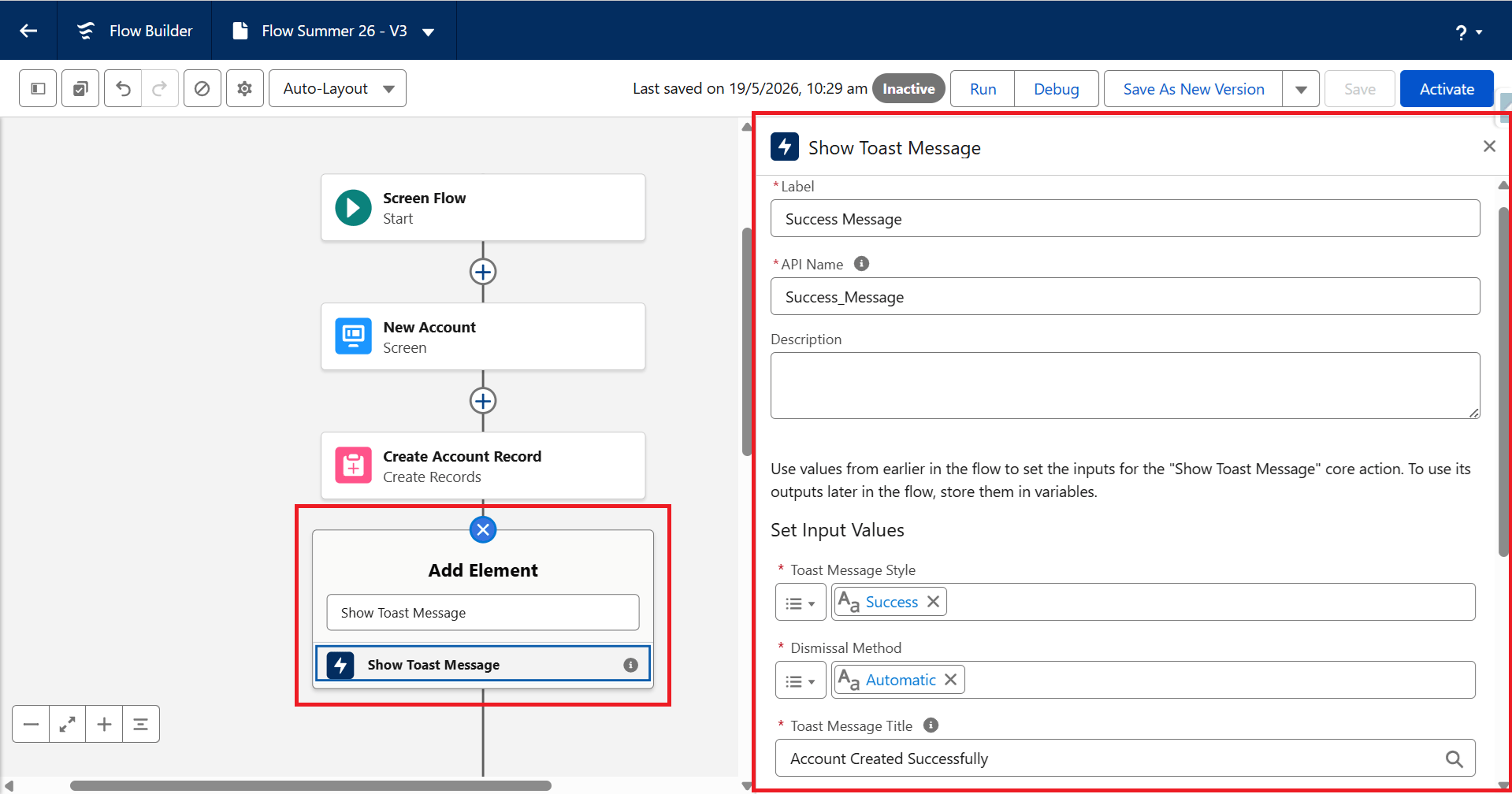1512x794 pixels.
Task: Click the select elements checkbox icon
Action: point(80,88)
